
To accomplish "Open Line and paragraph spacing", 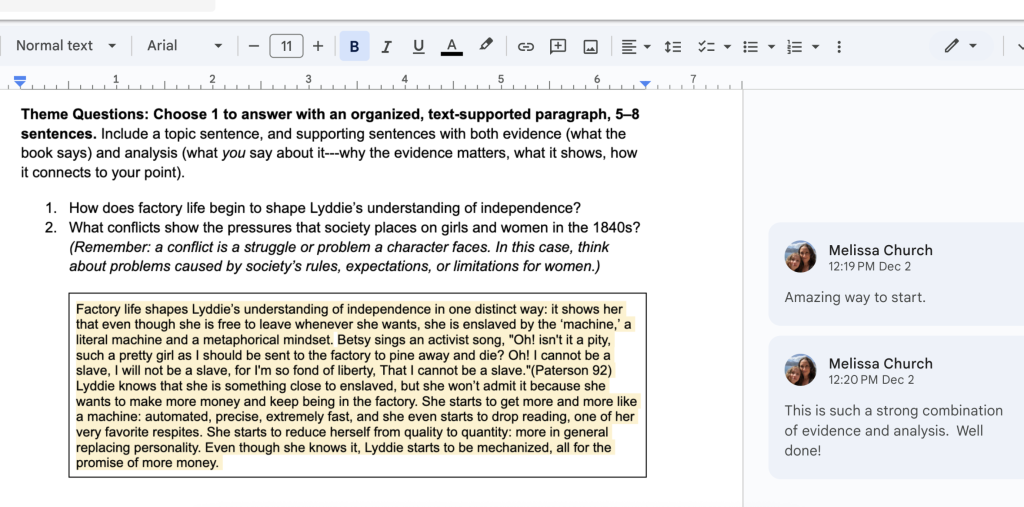I will click(673, 46).
